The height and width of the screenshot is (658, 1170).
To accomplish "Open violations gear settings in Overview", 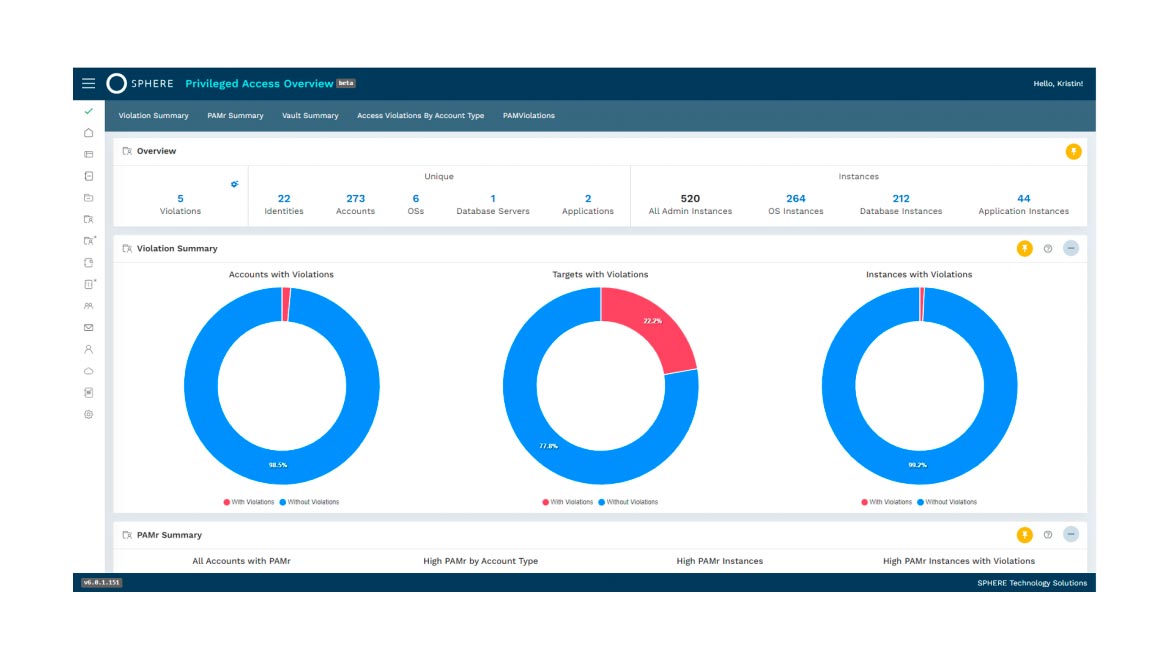I will 234,184.
